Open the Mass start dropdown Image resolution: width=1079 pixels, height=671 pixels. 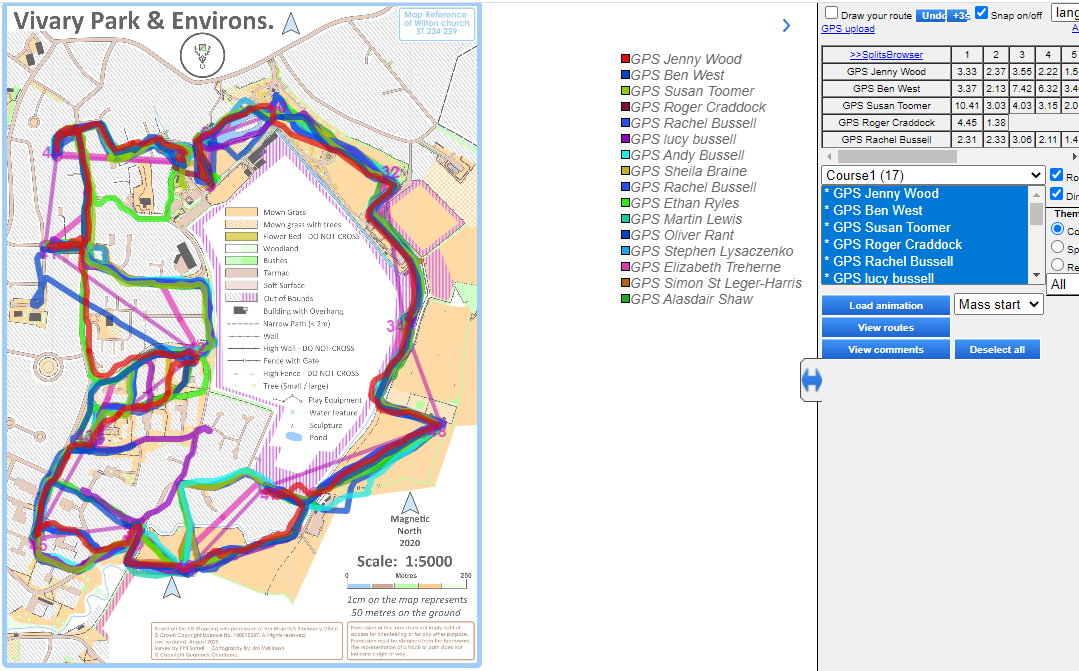pos(998,304)
